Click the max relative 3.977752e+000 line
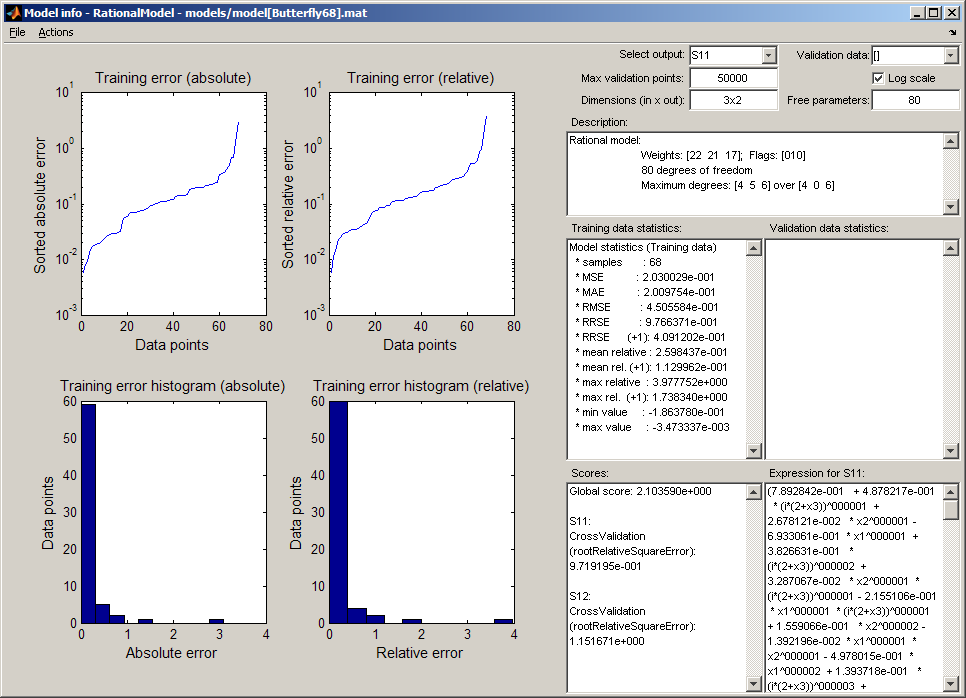966x698 pixels. coord(651,382)
